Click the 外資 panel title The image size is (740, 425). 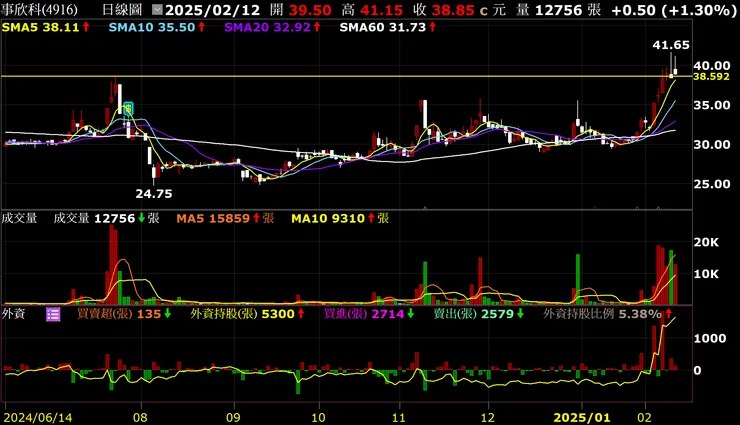13,314
